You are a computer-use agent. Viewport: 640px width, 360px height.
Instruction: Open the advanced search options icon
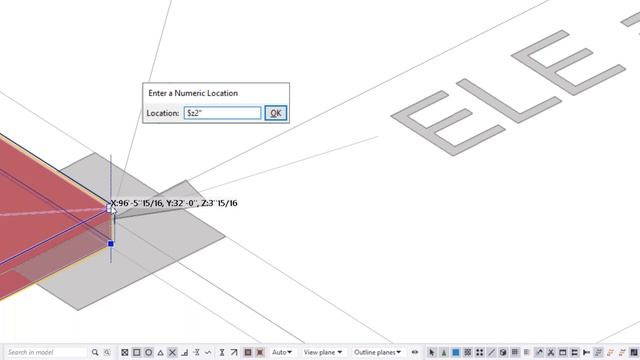tap(107, 352)
